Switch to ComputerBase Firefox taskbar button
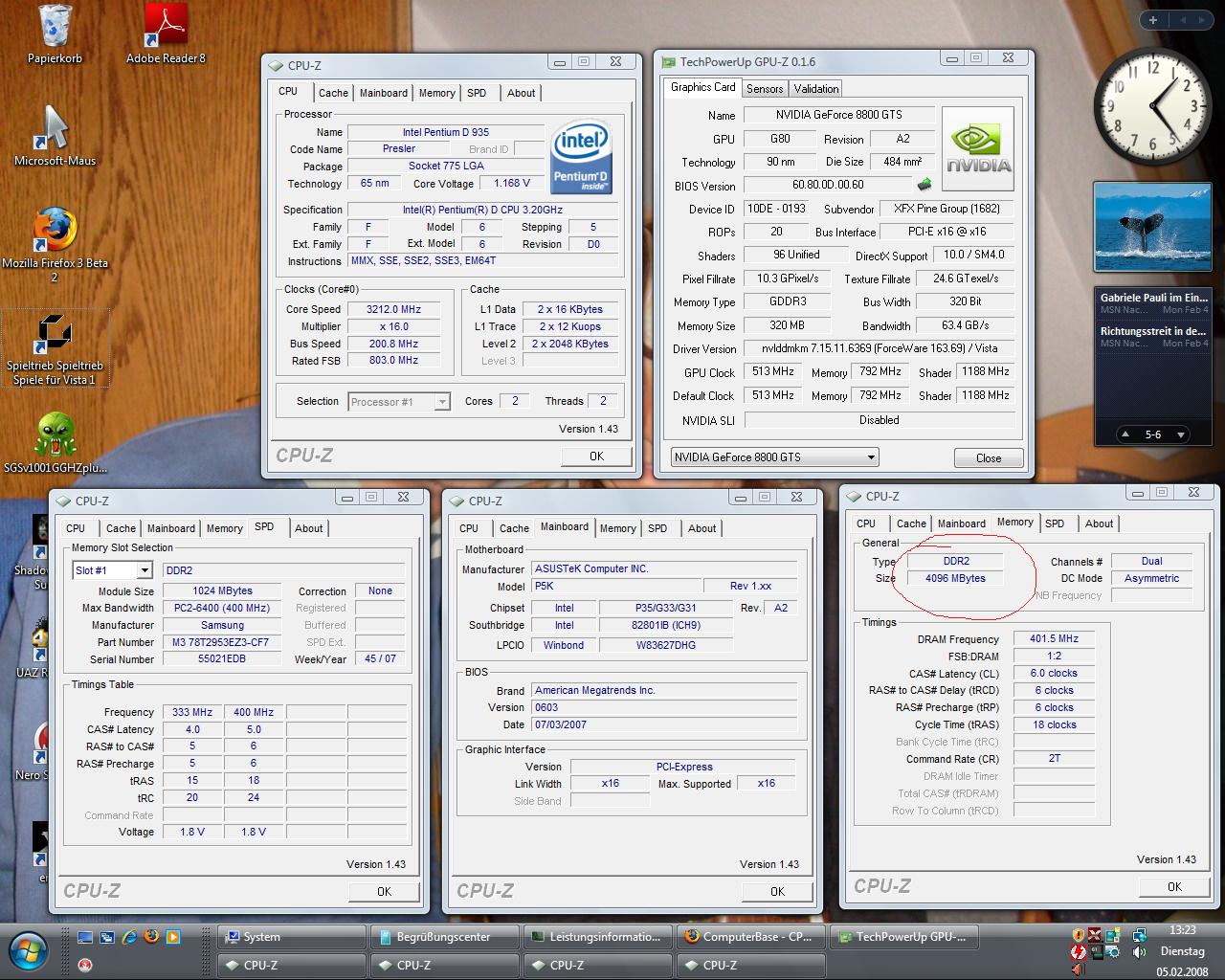Image resolution: width=1225 pixels, height=980 pixels. [751, 937]
